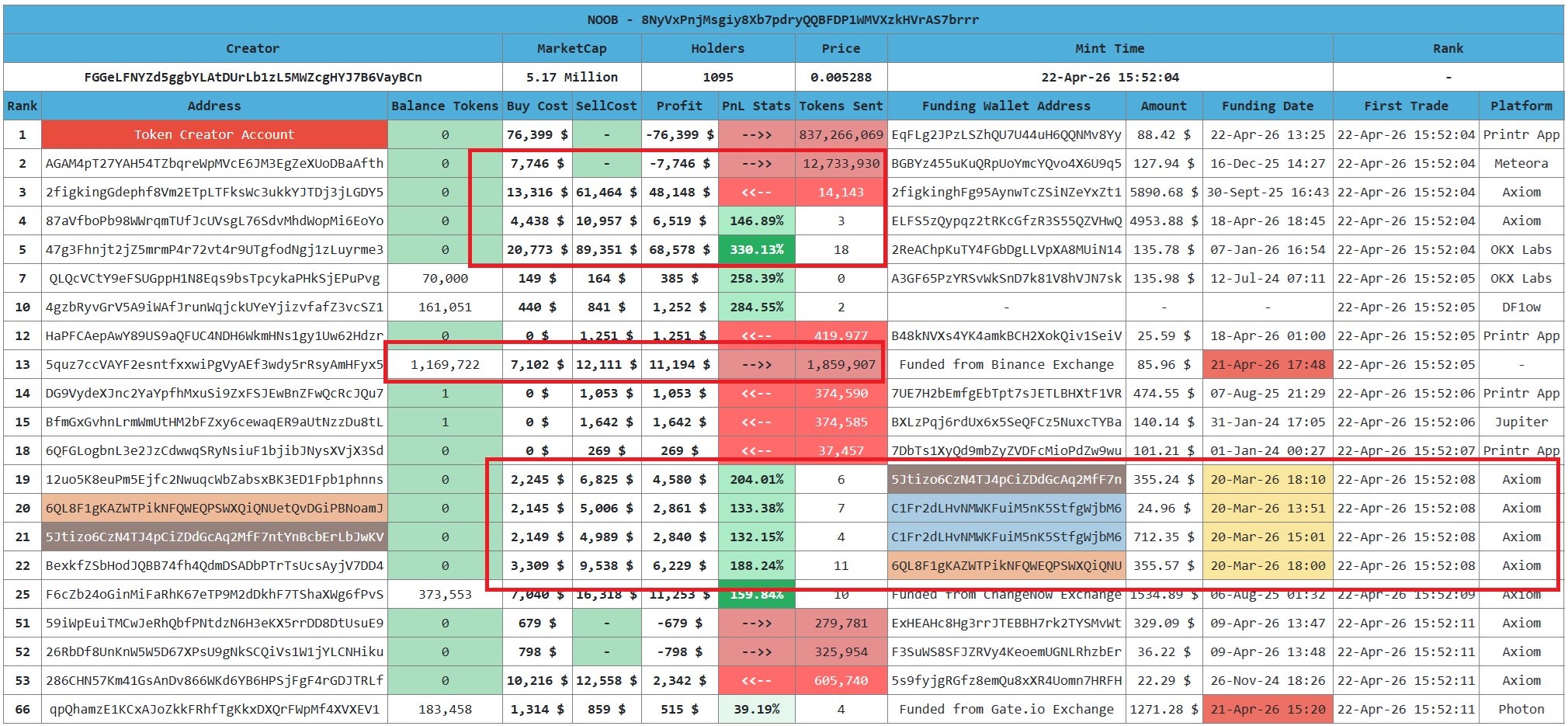Sort by the Balance Tokens column header
1568x726 pixels.
click(x=444, y=106)
